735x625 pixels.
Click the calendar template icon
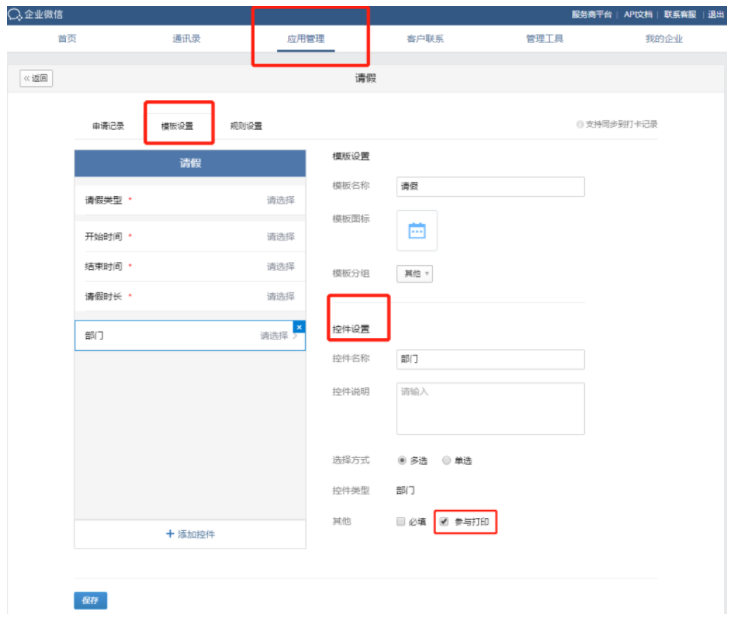tap(417, 231)
